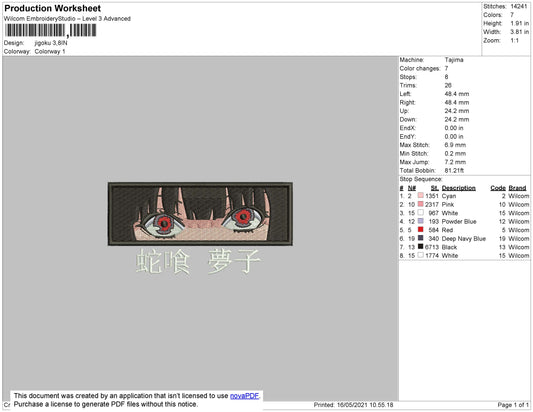Click the left red eye in the design
533x412 pixels.
pyautogui.click(x=165, y=223)
